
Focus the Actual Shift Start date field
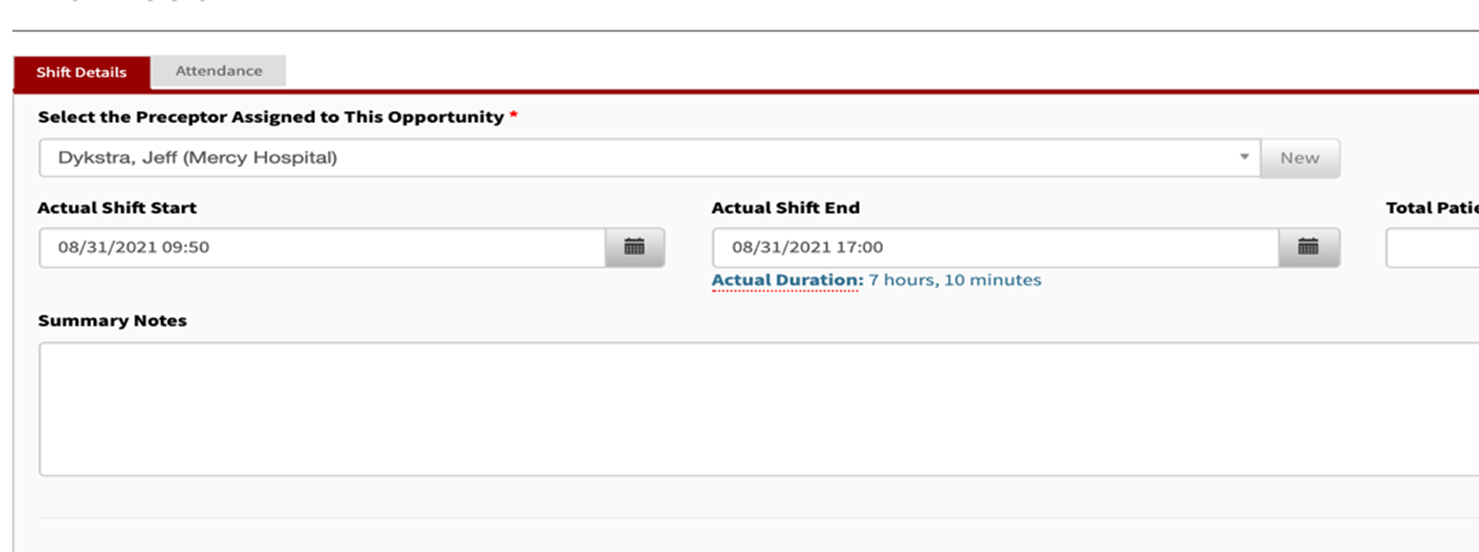[x=322, y=247]
